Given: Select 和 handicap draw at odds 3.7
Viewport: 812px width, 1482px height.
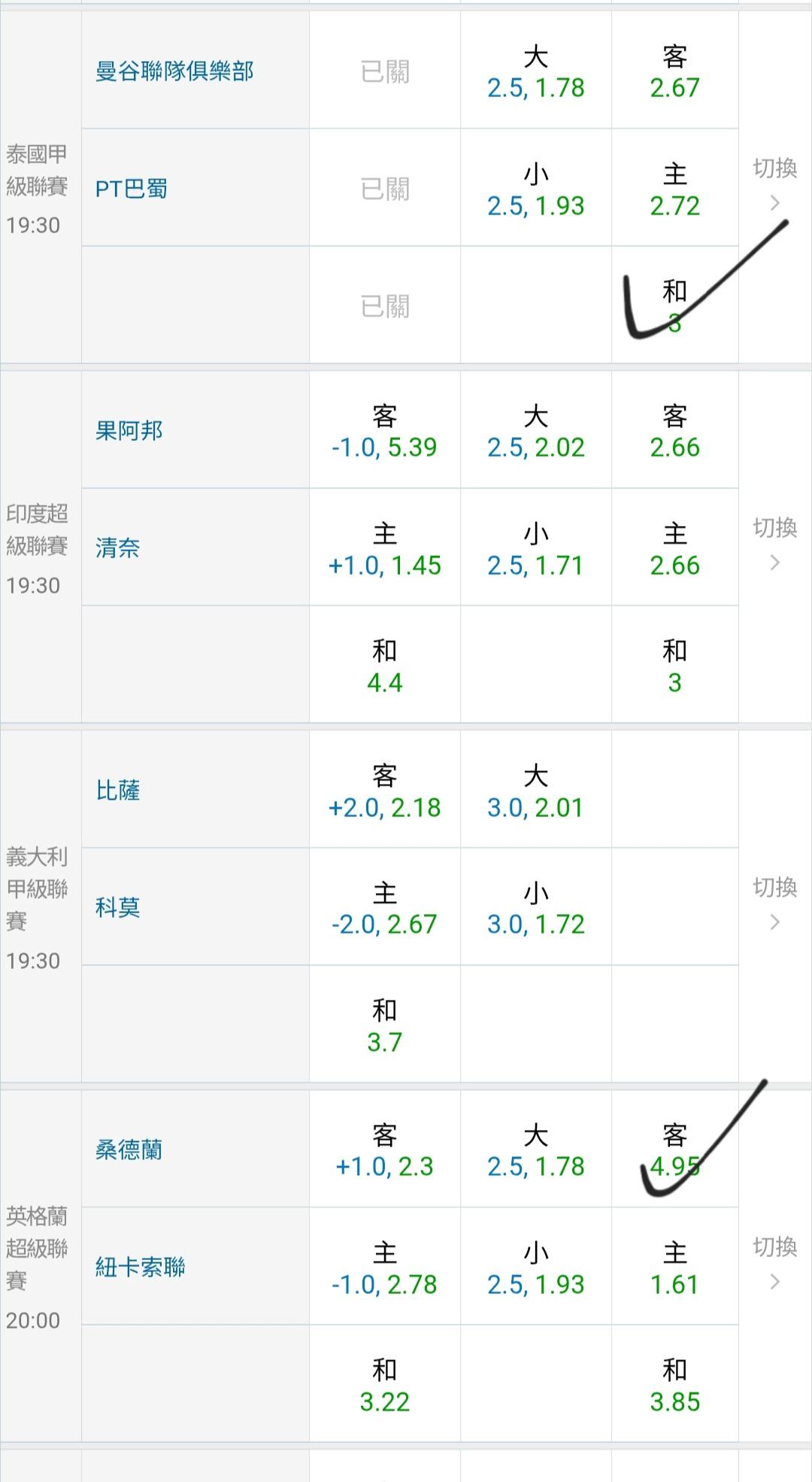Looking at the screenshot, I should [384, 1026].
